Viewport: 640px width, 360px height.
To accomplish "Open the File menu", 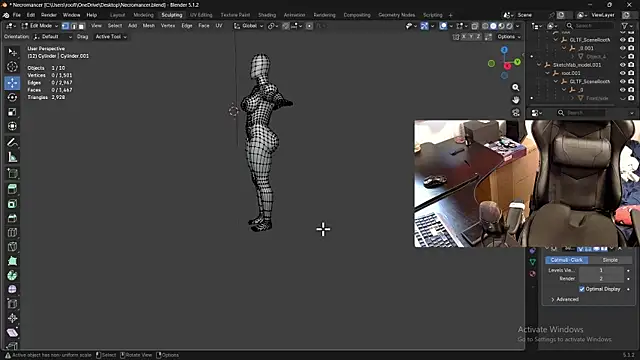I will (x=16, y=15).
